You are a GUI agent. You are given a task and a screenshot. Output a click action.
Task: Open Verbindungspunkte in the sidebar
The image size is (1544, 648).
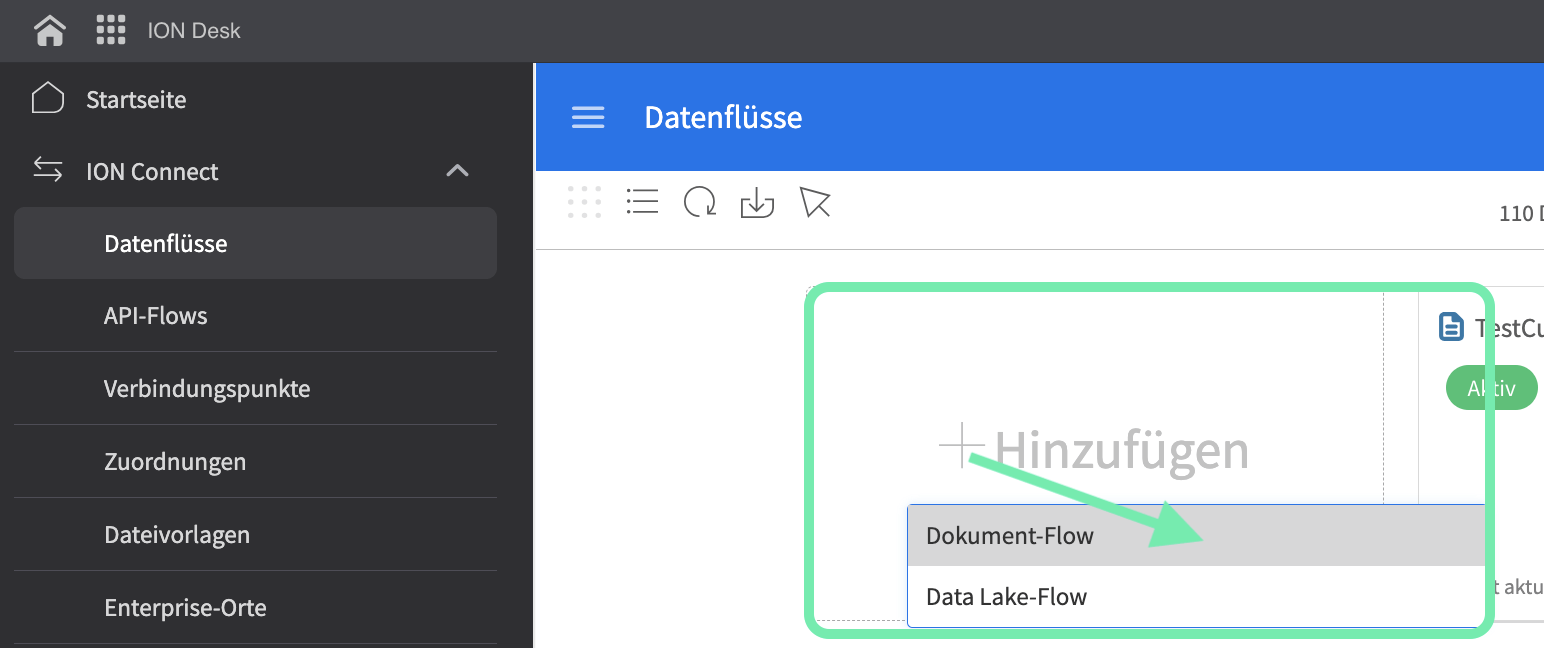[207, 389]
